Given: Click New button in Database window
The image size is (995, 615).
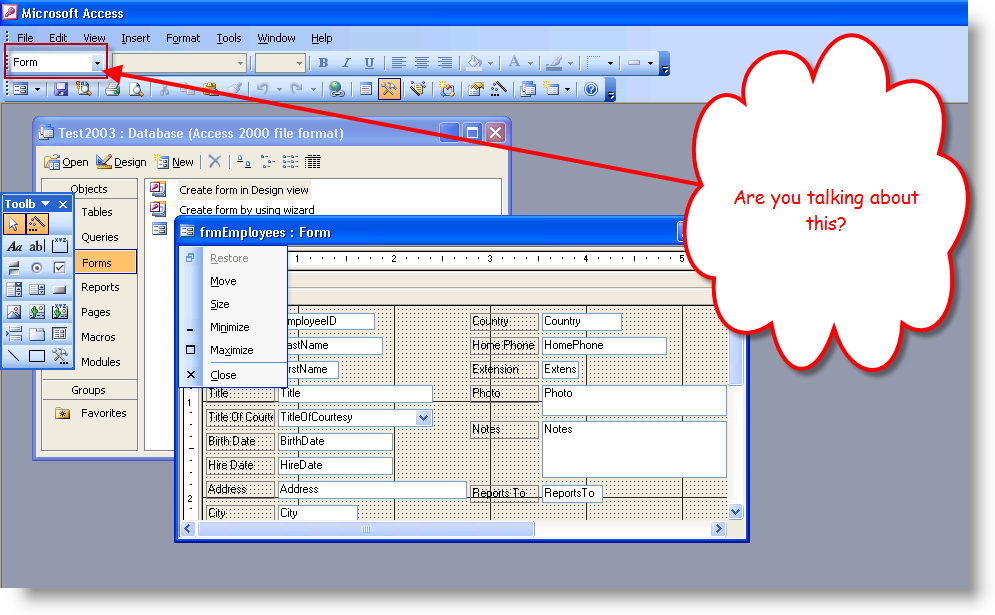Looking at the screenshot, I should 175,162.
